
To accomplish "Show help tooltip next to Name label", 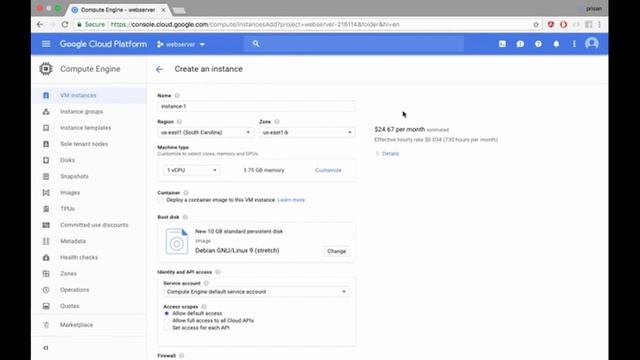I will pos(177,96).
